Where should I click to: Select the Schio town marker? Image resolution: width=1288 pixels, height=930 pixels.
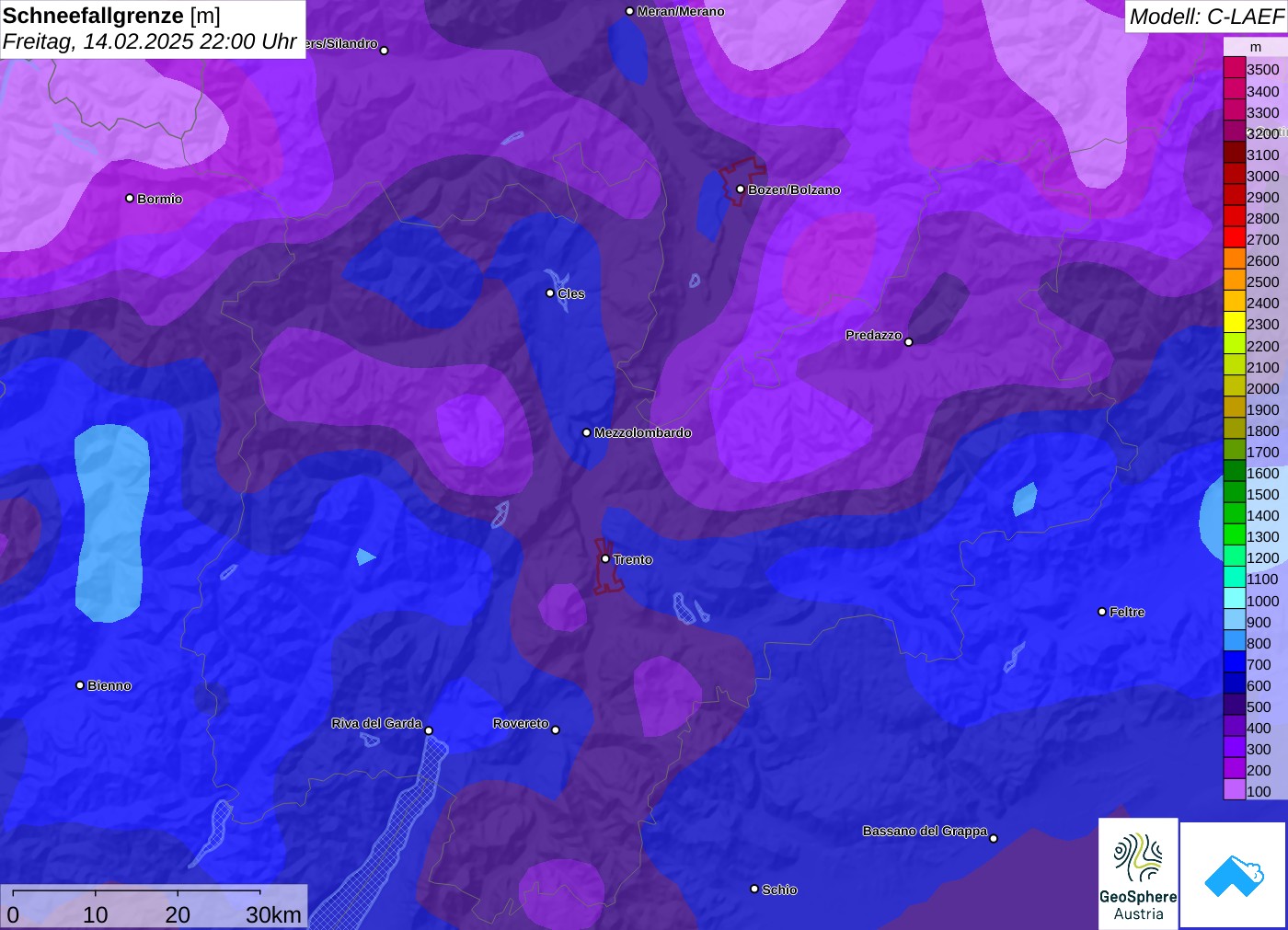(x=754, y=889)
